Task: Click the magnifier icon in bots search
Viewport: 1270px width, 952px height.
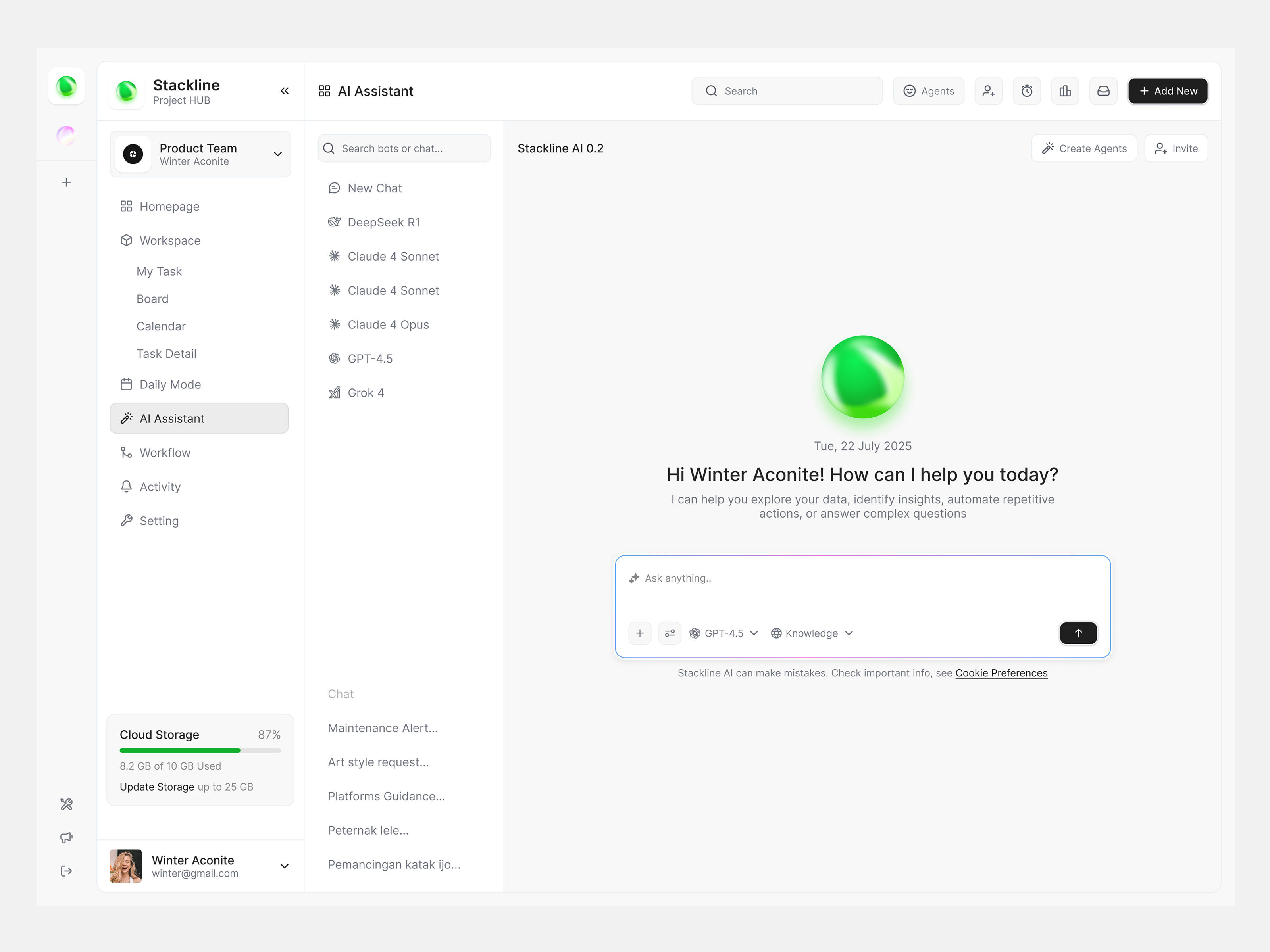Action: [329, 149]
